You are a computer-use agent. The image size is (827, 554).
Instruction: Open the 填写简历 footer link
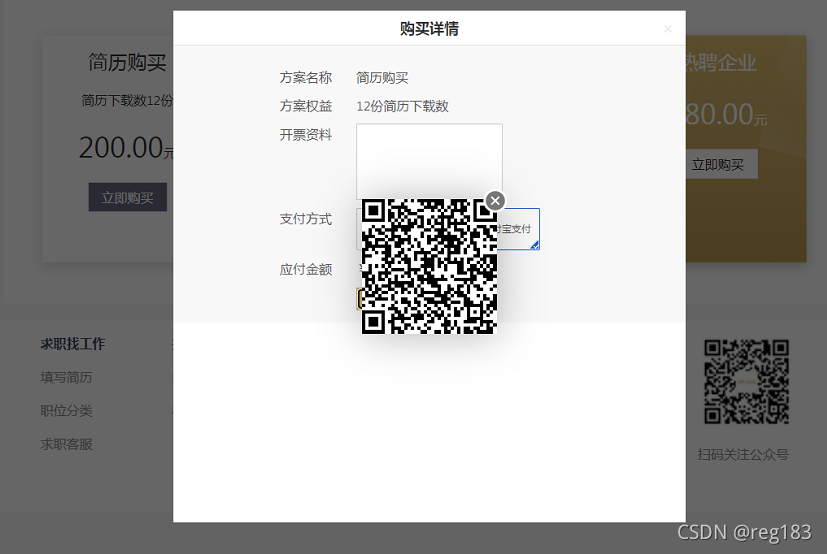tap(66, 377)
